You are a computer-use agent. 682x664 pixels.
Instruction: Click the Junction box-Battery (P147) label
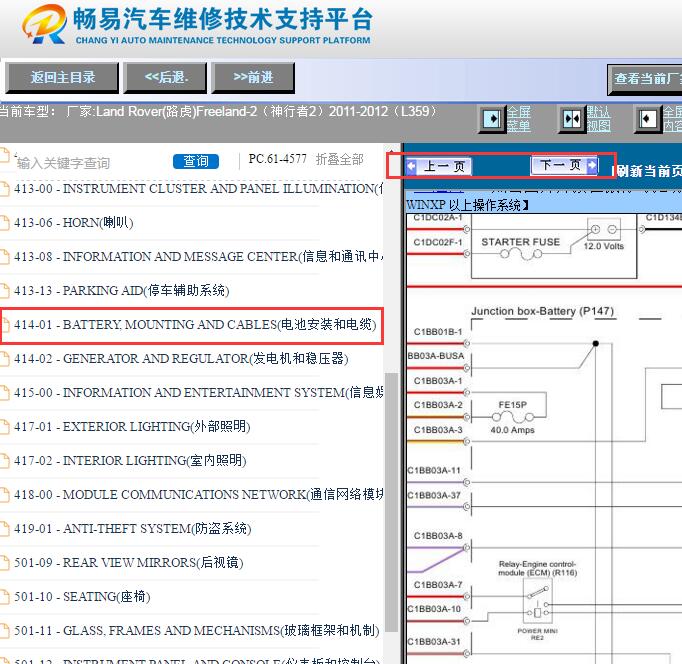click(x=542, y=311)
